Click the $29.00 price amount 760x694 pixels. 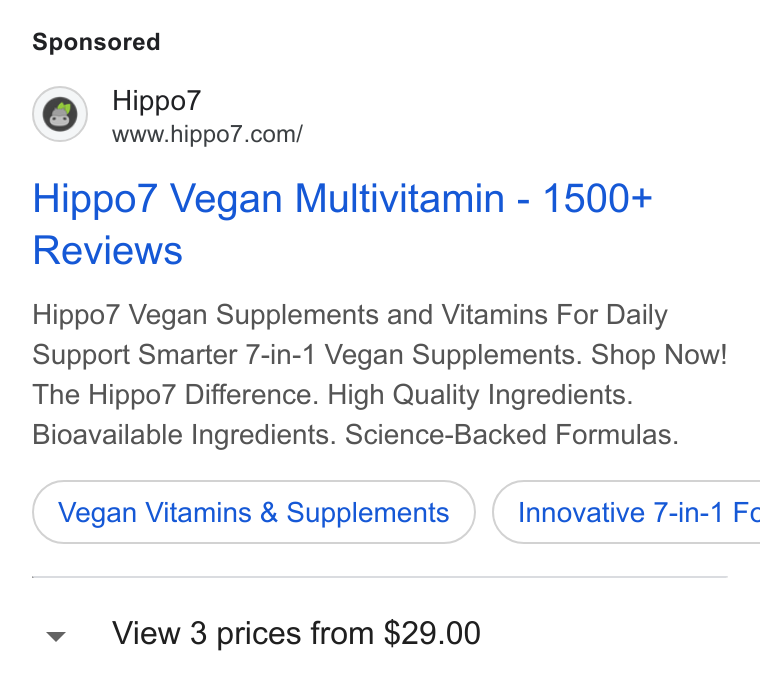(432, 633)
